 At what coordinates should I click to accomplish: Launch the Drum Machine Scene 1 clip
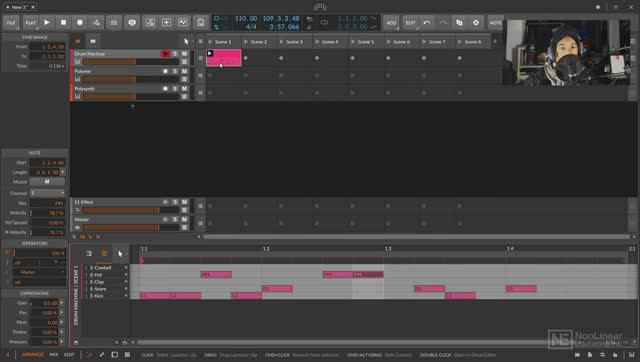click(x=210, y=53)
